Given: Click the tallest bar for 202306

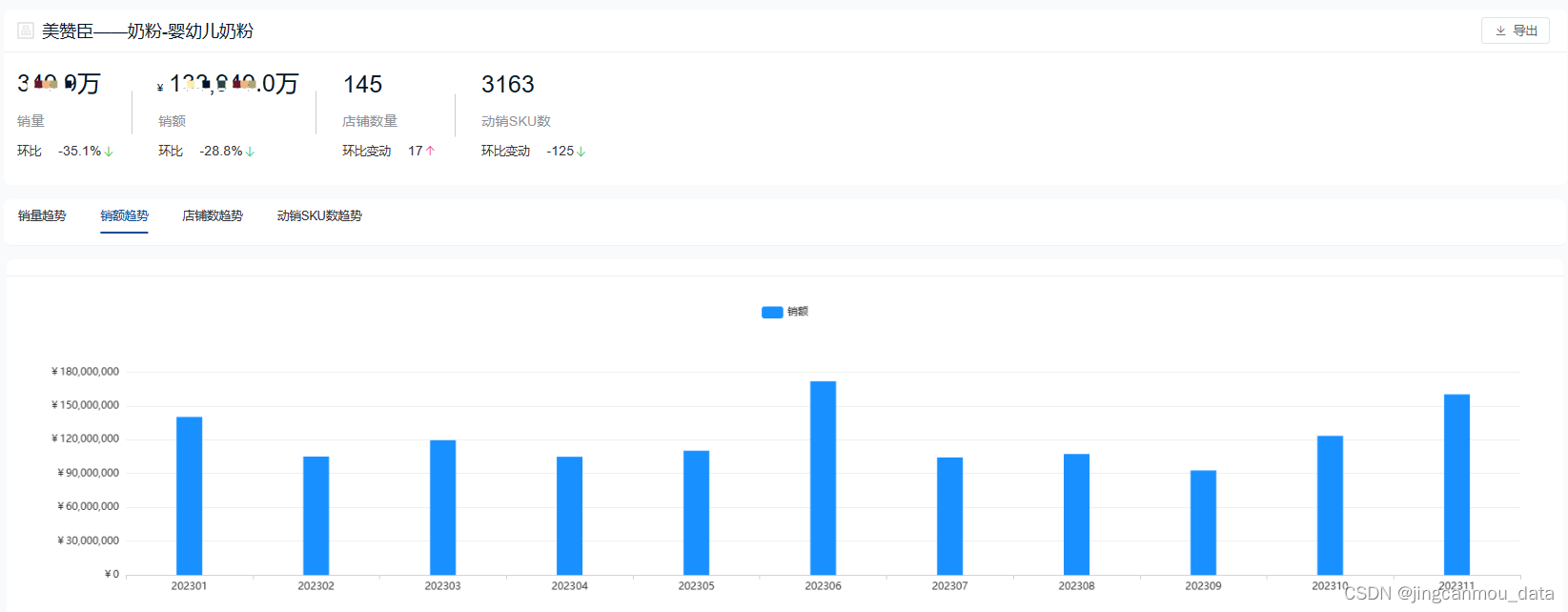Looking at the screenshot, I should [823, 478].
